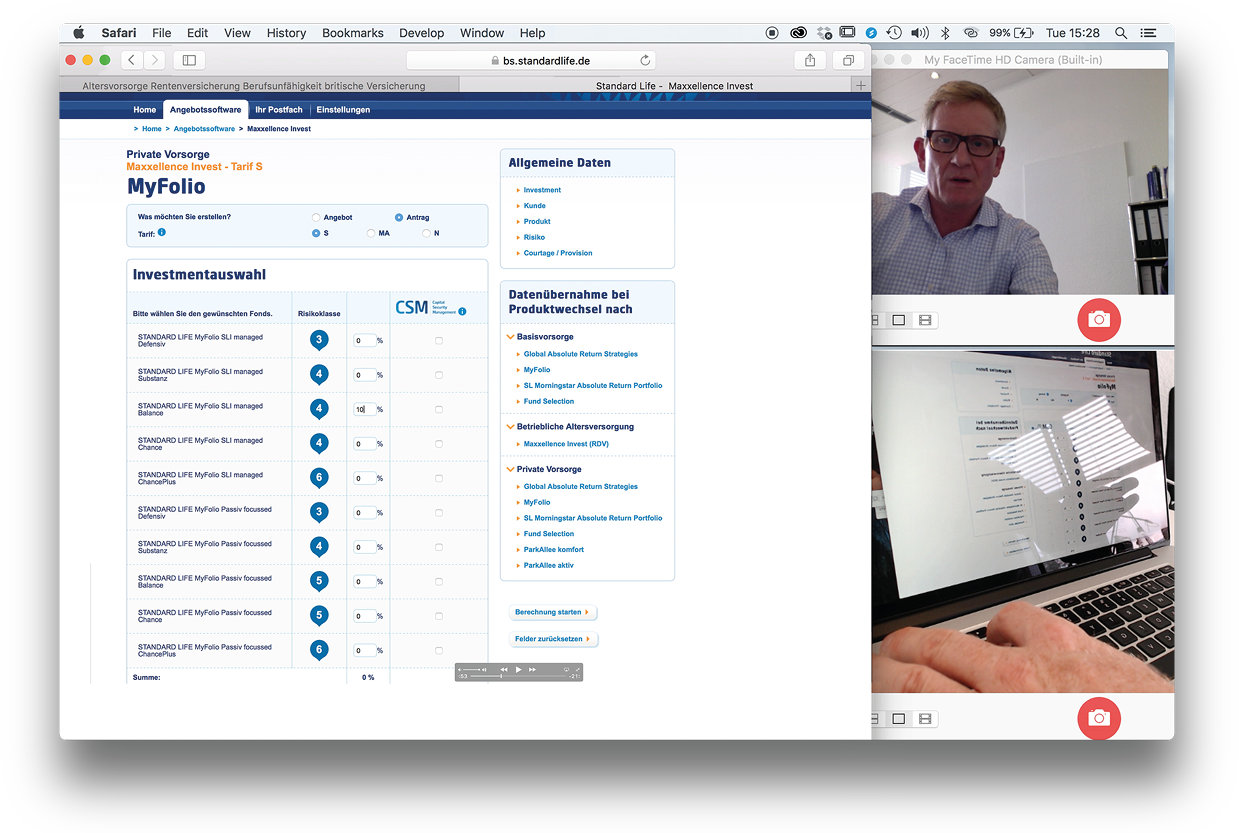Tick CSM checkbox for SLI managed Defensiv
This screenshot has width=1239, height=833.
click(439, 341)
